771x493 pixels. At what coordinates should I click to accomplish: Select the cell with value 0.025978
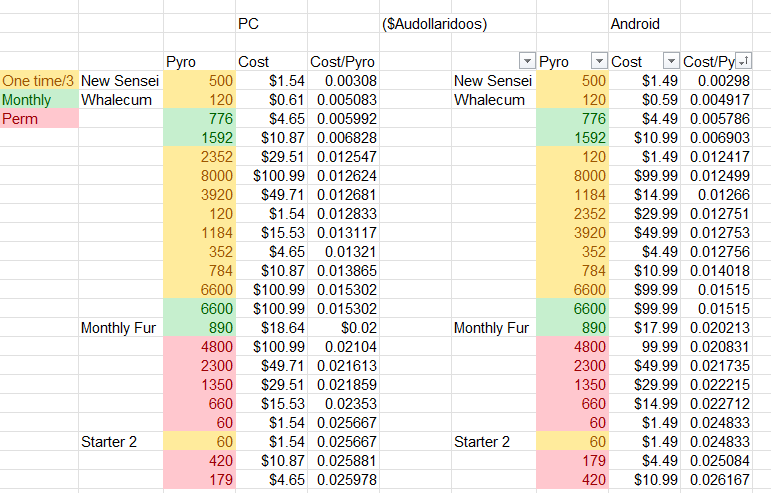343,480
